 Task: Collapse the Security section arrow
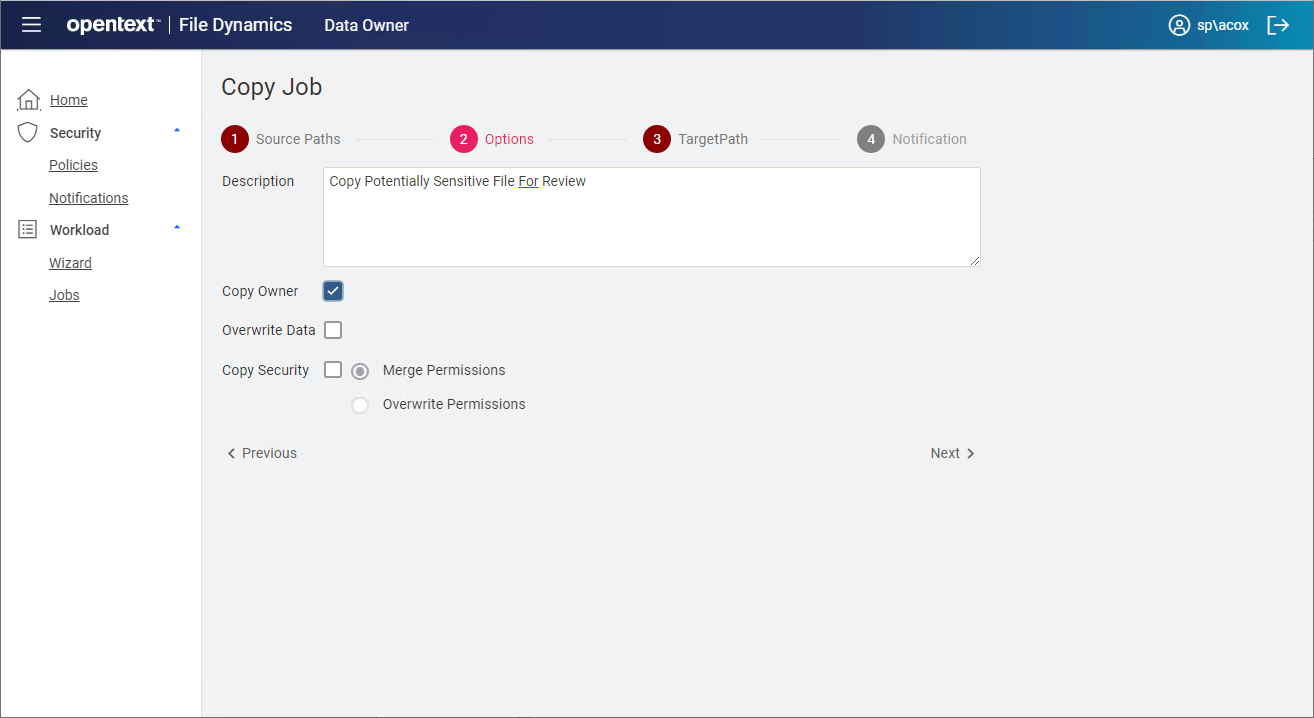[177, 131]
